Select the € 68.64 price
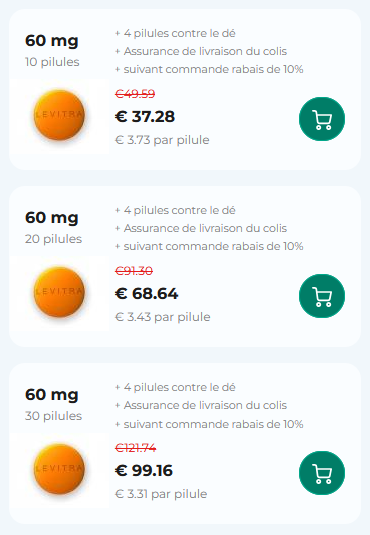 coord(146,294)
